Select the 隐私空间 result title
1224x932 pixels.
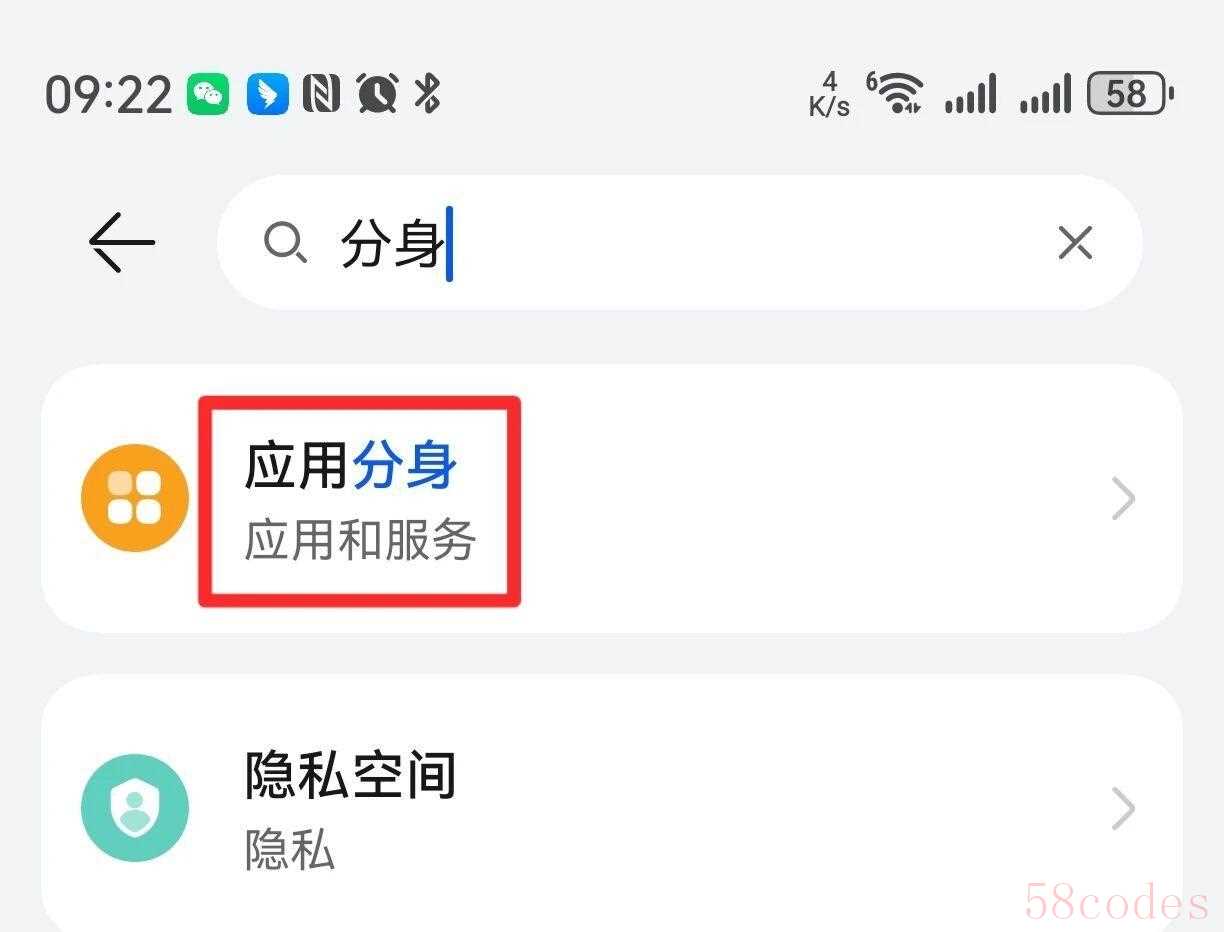pyautogui.click(x=351, y=776)
